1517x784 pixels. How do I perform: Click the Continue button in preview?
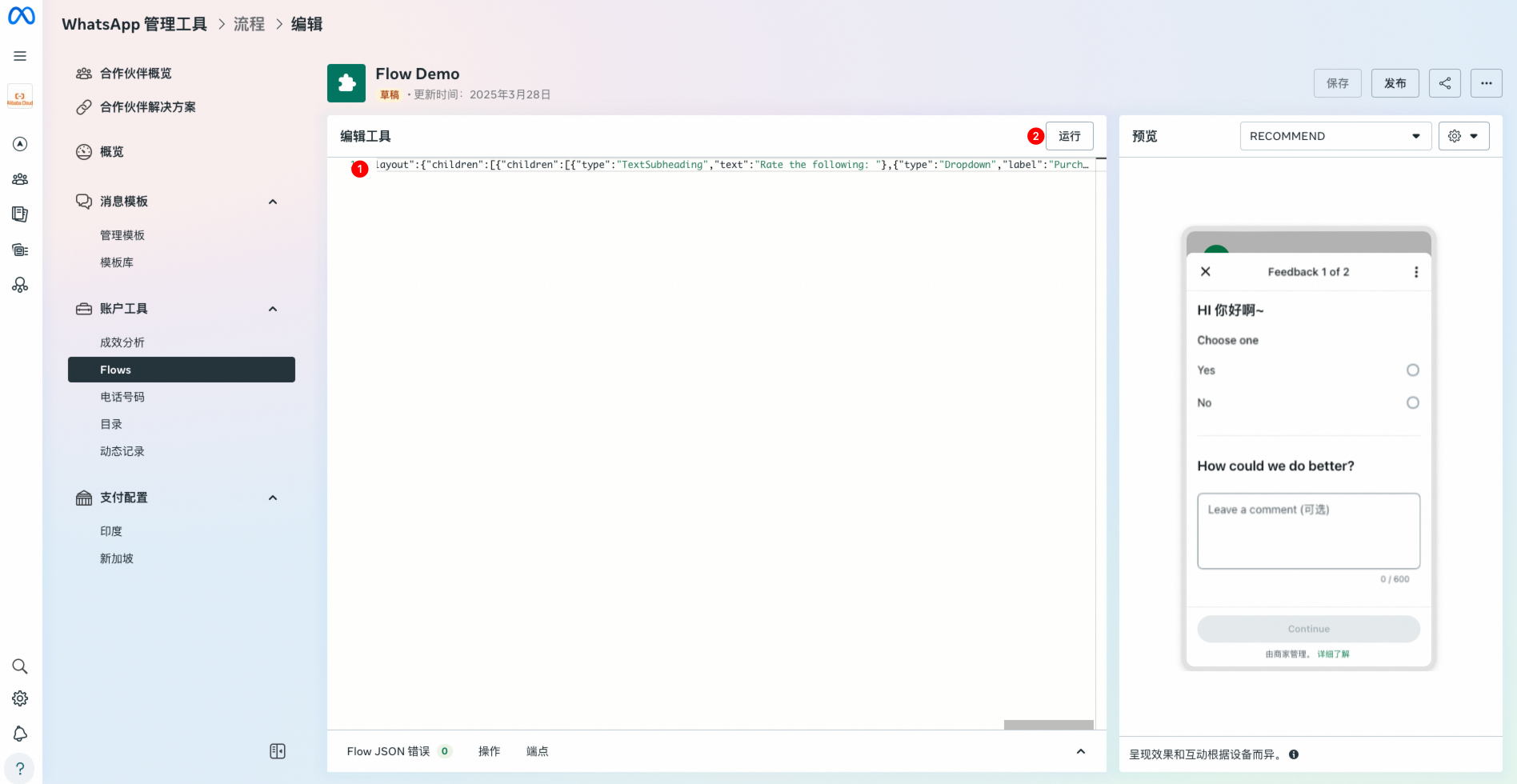(x=1309, y=629)
